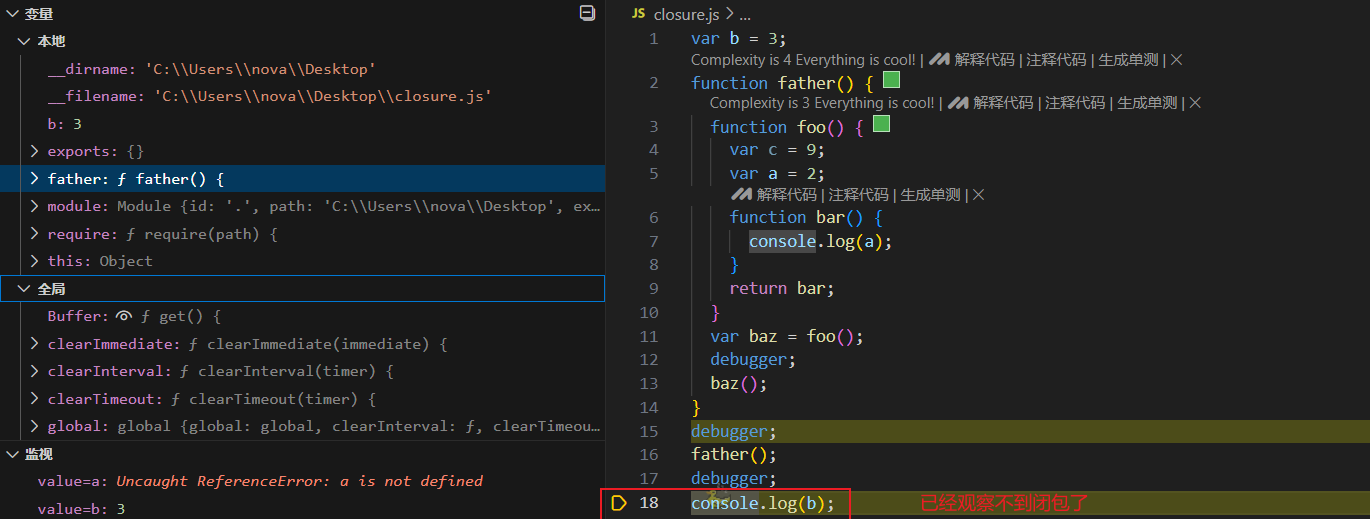Screen dimensions: 1370x519
Task: Expand the require variable
Action: pos(34,234)
